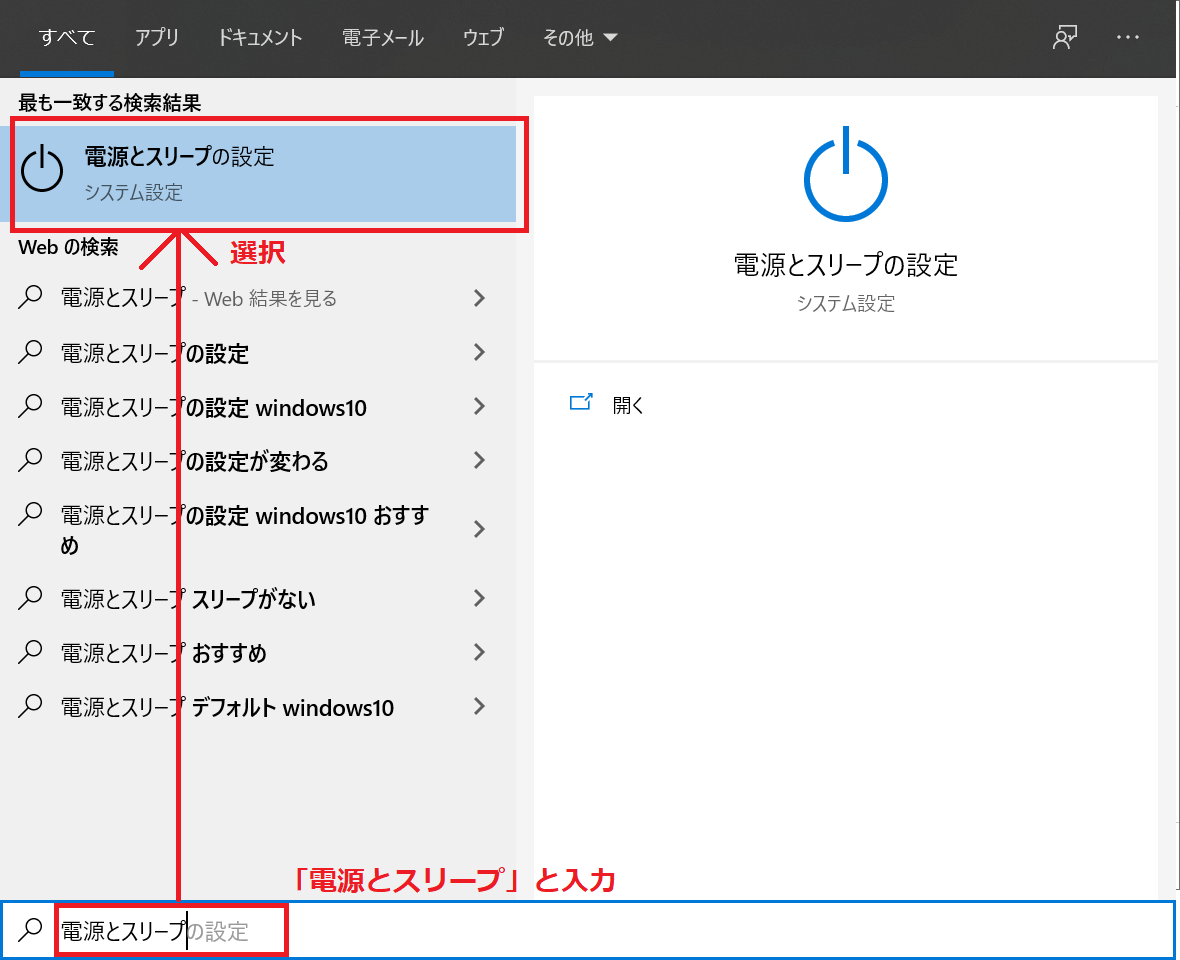Choose suggestion 電源とスリープ デフォルト windows10
1180x960 pixels.
[x=227, y=708]
